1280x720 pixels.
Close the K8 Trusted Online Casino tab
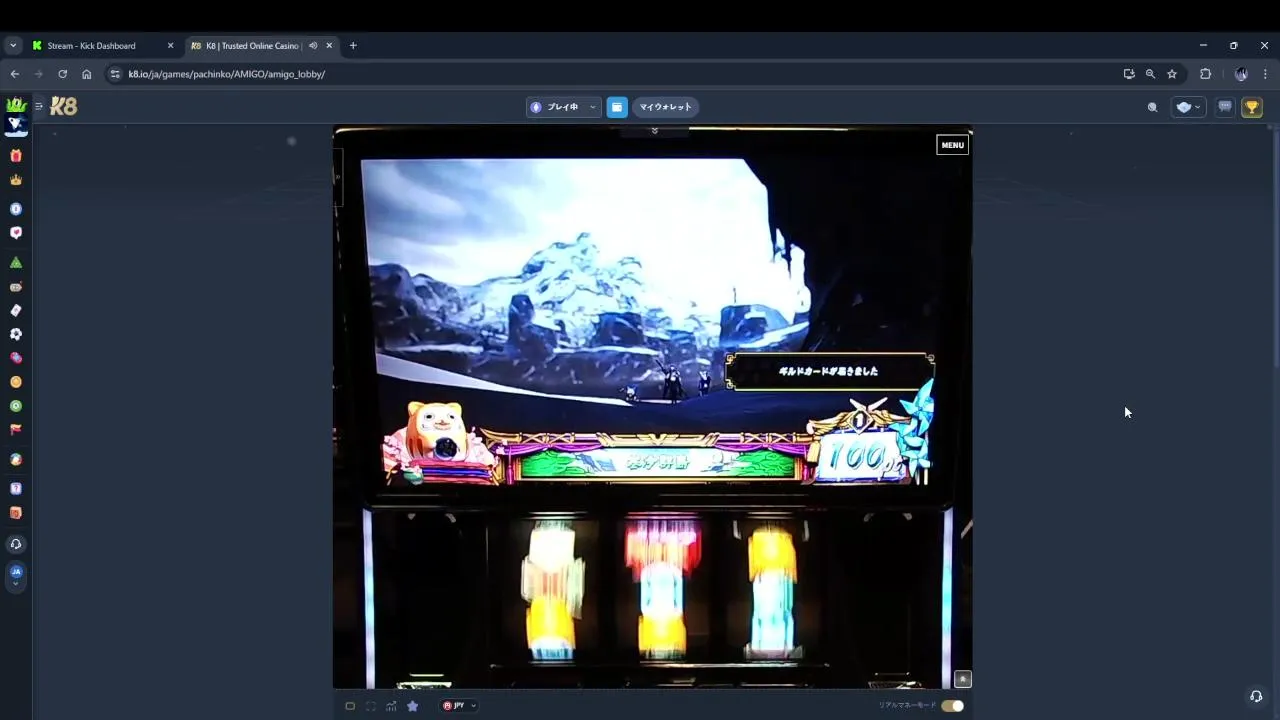pyautogui.click(x=329, y=45)
